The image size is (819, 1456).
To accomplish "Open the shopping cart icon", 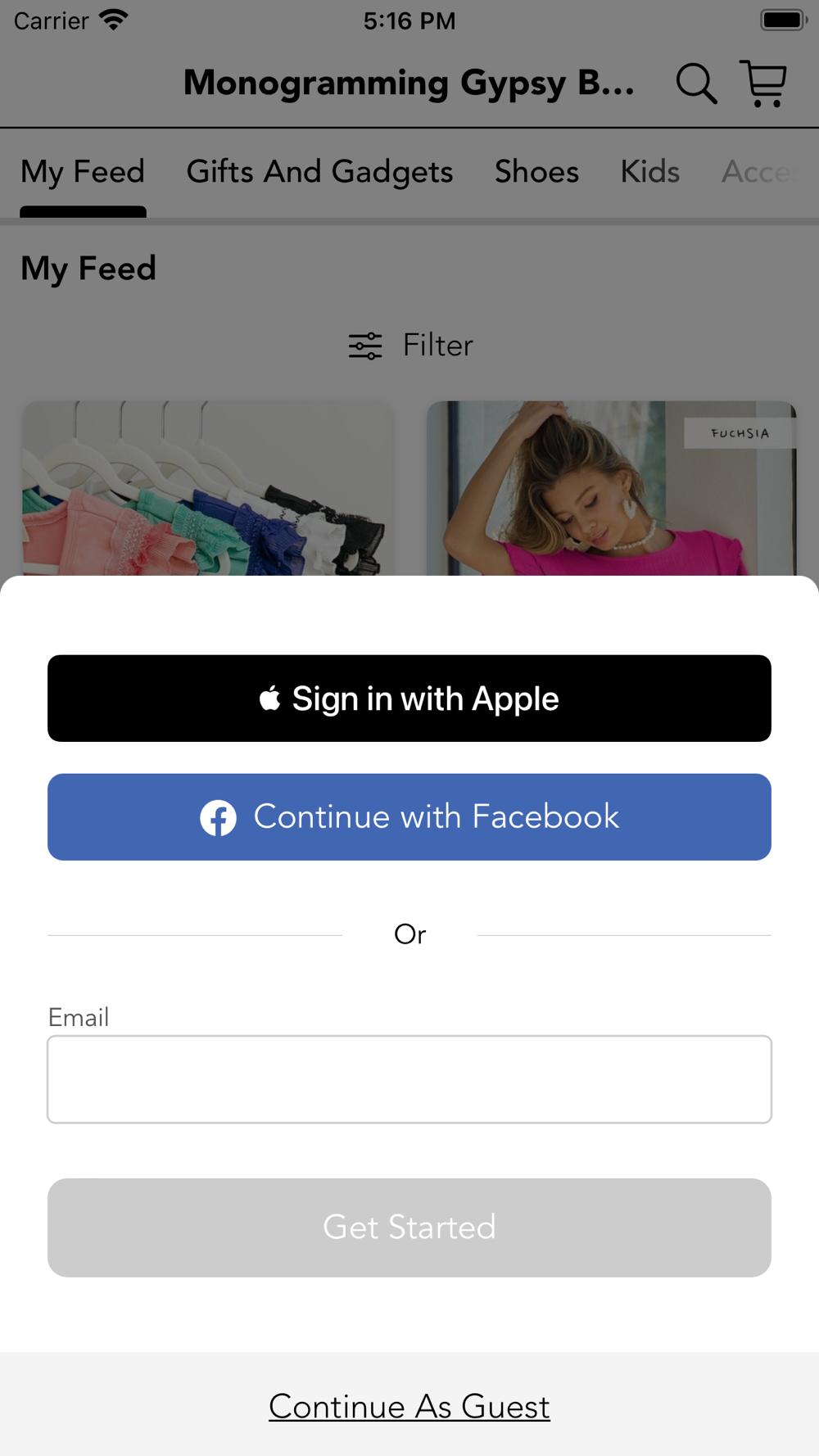I will click(x=763, y=84).
